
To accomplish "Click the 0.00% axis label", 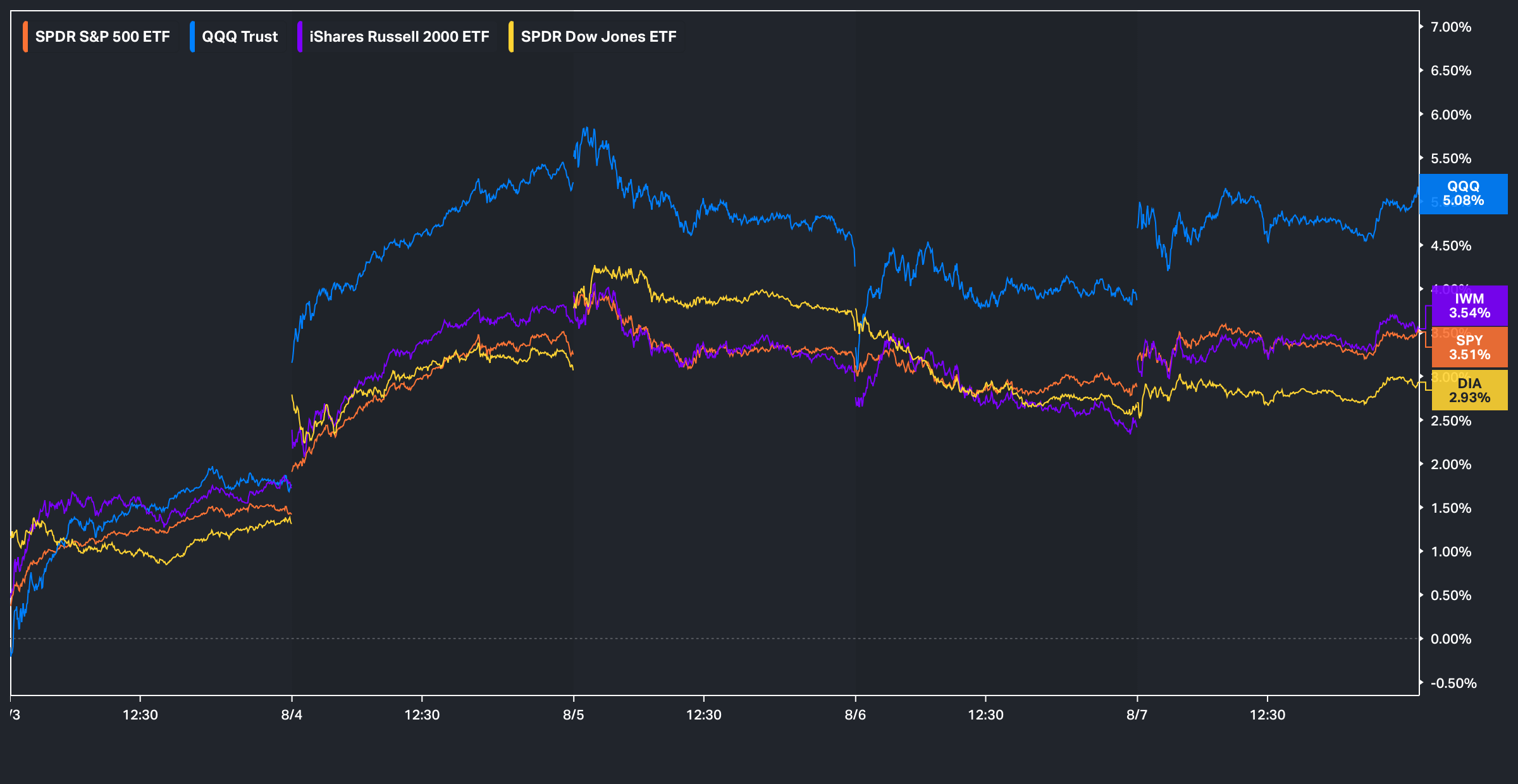I will tap(1451, 639).
